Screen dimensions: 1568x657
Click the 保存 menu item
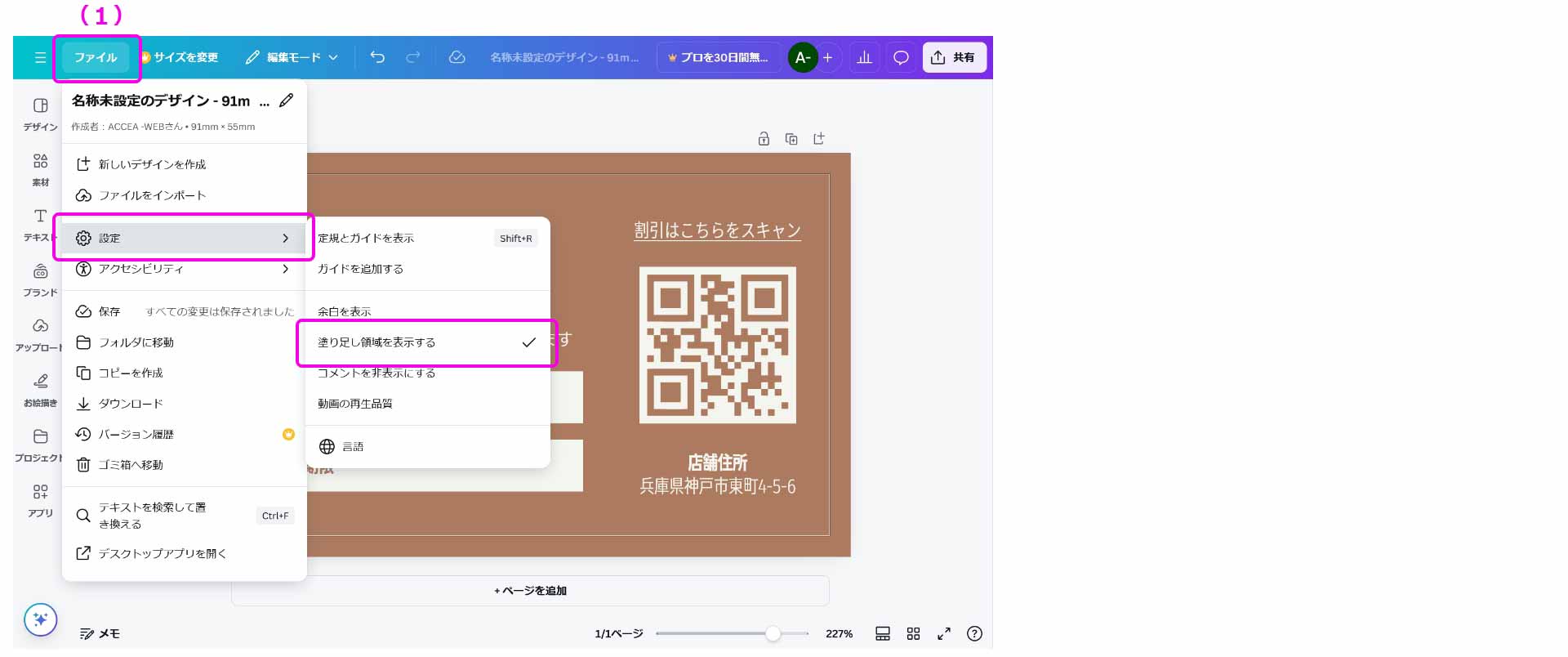pos(185,311)
